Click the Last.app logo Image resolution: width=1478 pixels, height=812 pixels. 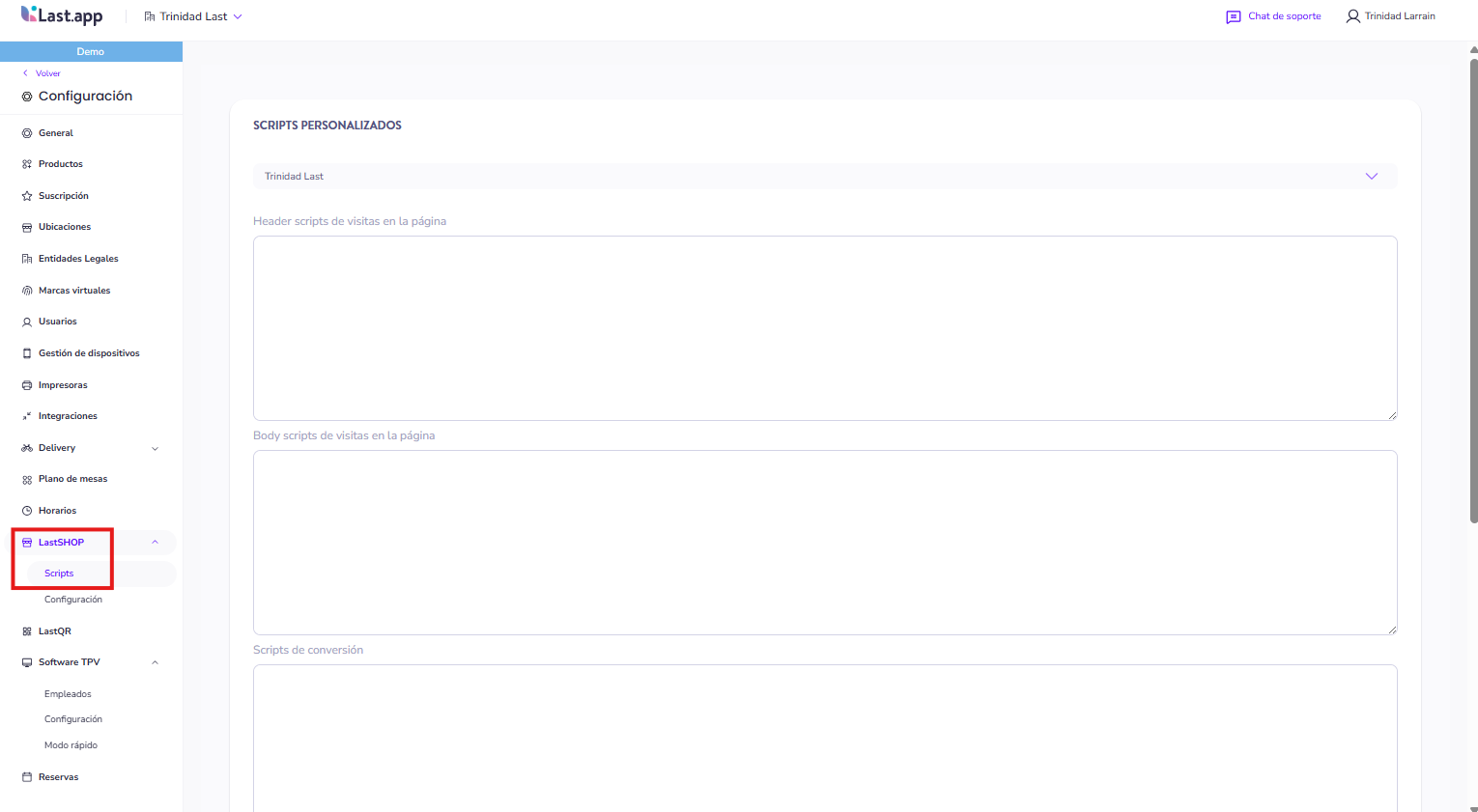click(x=62, y=15)
